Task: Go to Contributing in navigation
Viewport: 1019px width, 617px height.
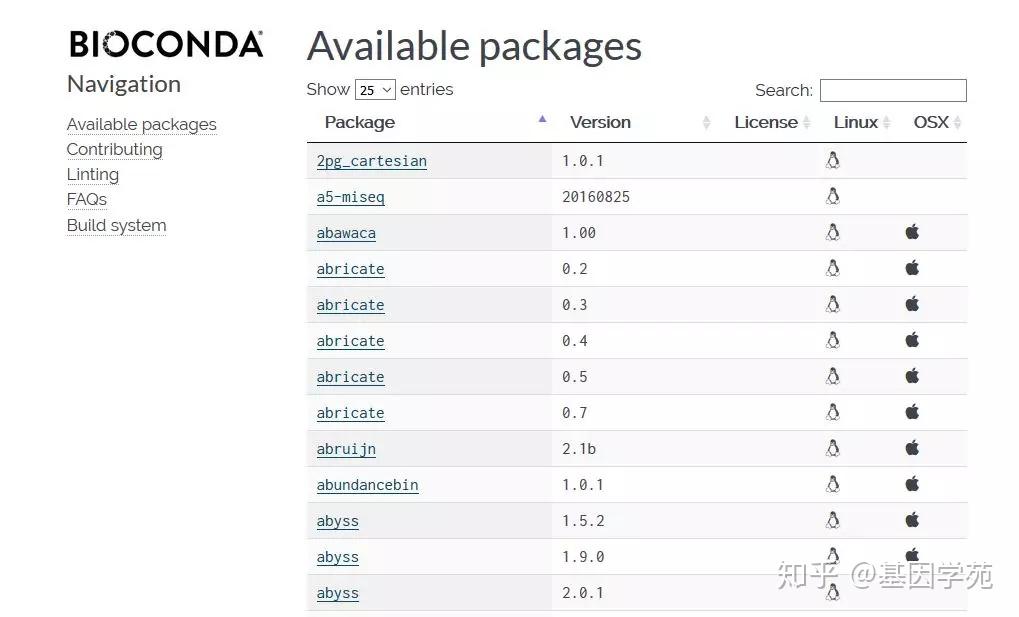Action: pos(114,149)
